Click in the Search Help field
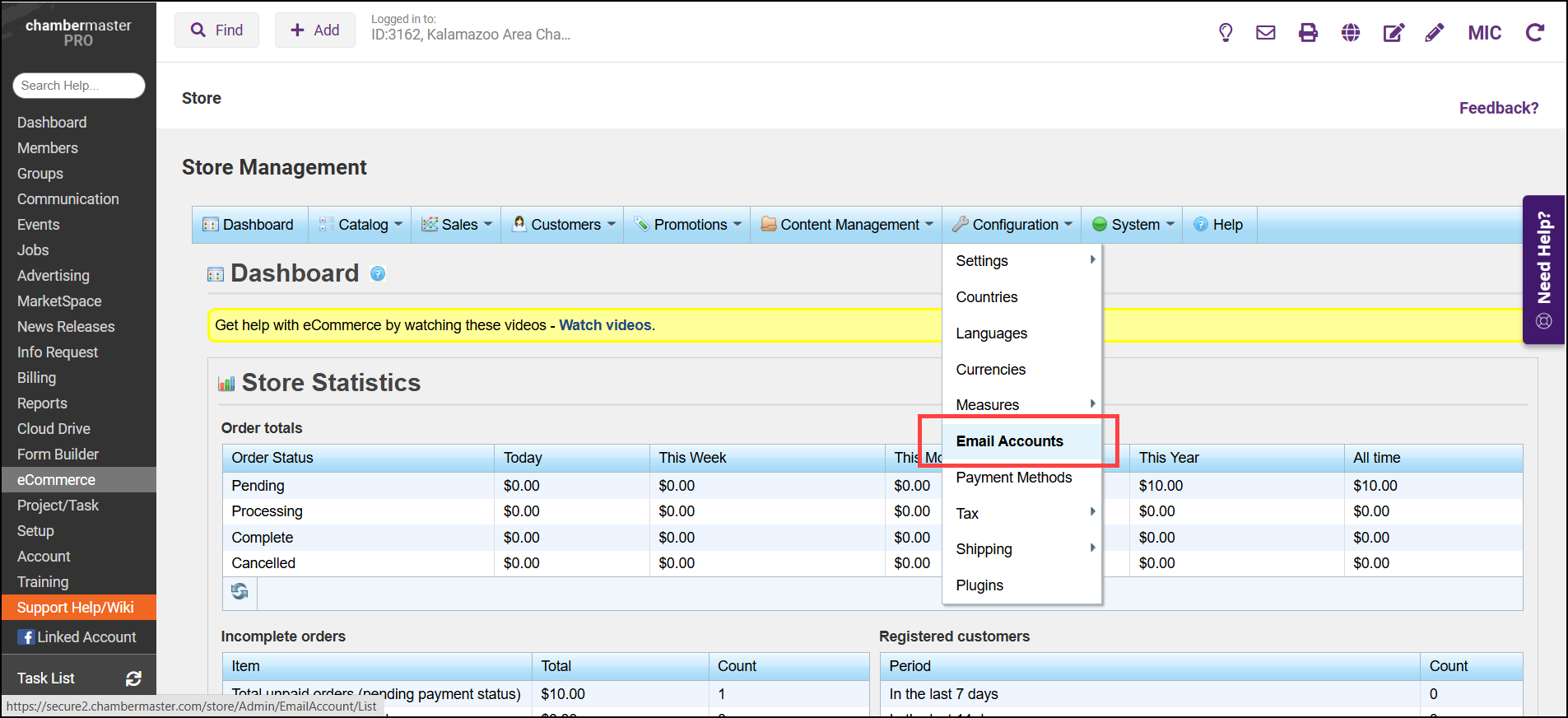The width and height of the screenshot is (1568, 718). tap(79, 86)
